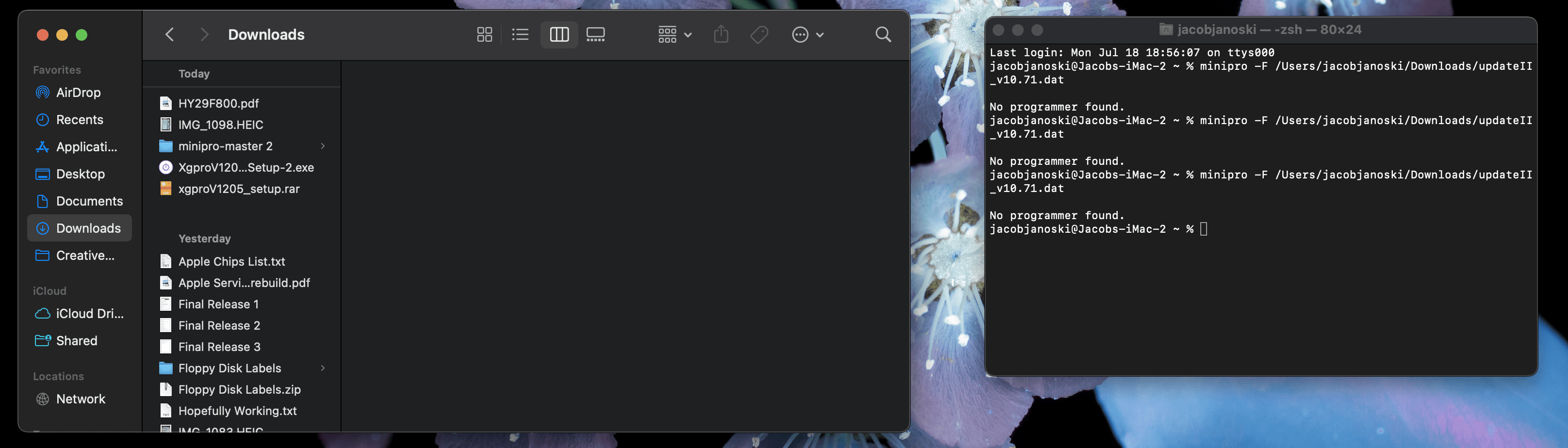1568x448 pixels.
Task: Select Apple Servi...rebuild.pdf file
Action: 242,283
